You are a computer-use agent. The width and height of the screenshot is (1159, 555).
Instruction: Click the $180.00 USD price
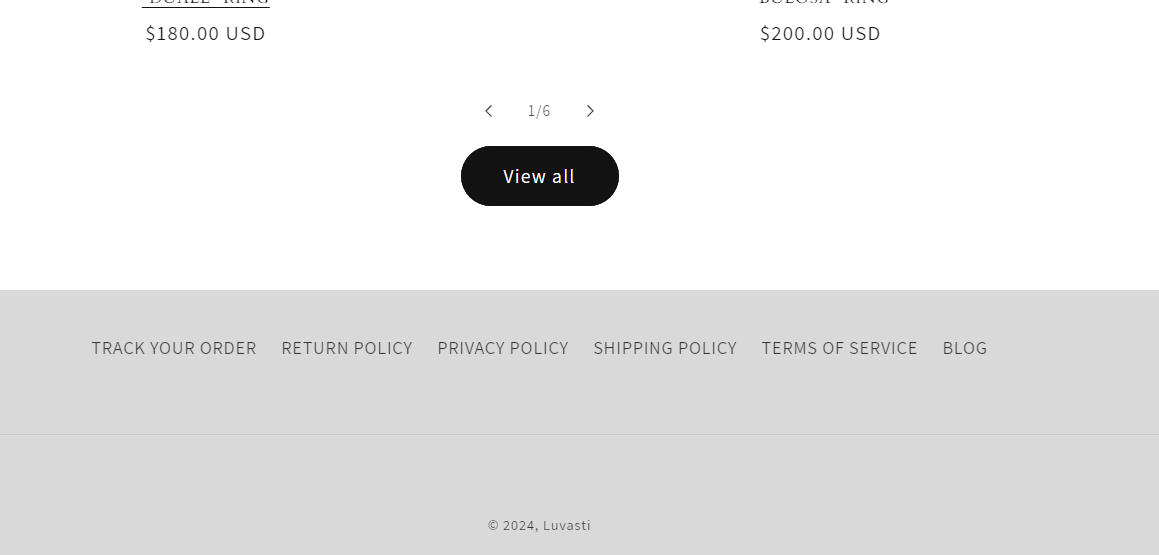(x=206, y=34)
